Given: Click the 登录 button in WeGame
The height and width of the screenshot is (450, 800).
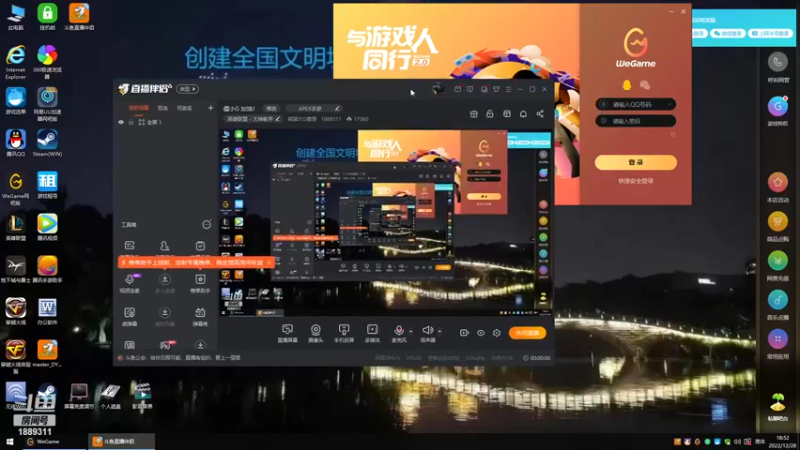Looking at the screenshot, I should point(636,162).
